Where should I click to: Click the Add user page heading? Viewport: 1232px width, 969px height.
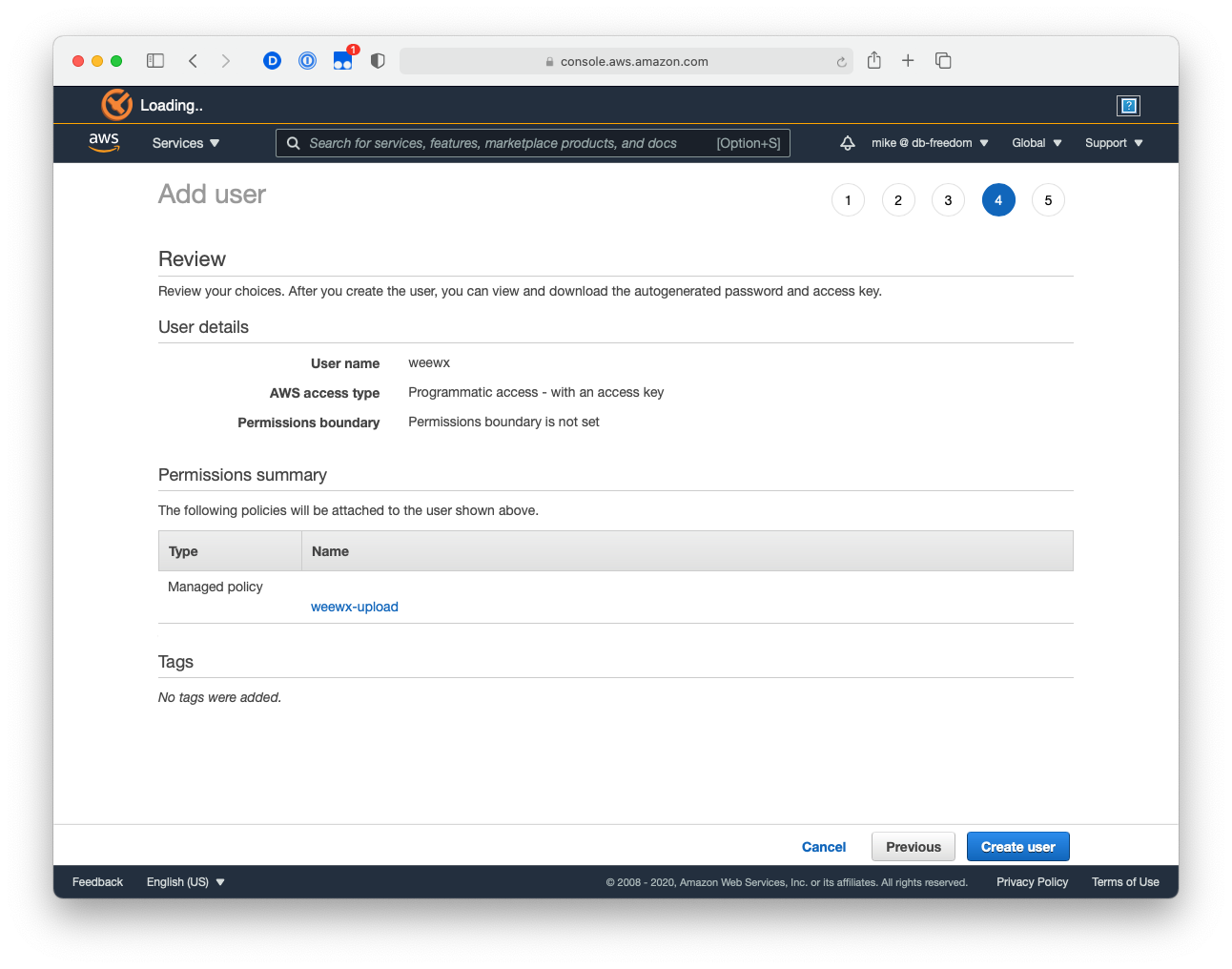[212, 195]
